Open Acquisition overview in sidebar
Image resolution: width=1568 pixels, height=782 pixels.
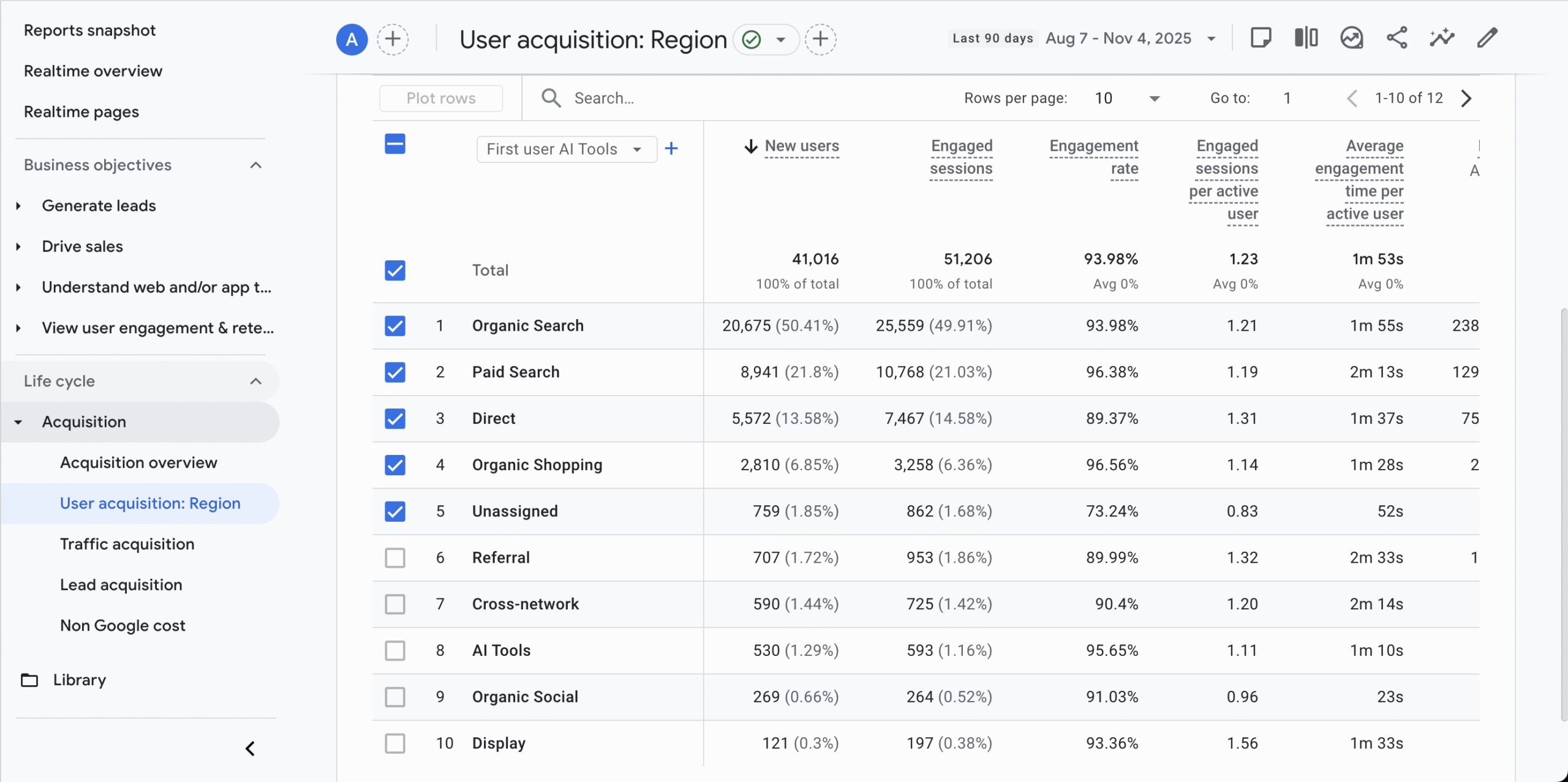138,462
